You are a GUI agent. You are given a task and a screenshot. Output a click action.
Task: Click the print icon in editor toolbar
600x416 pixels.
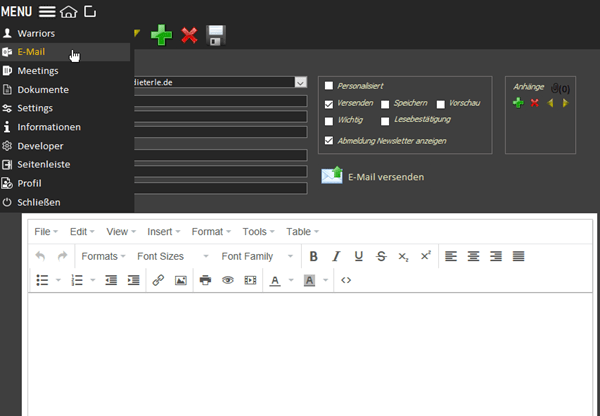pyautogui.click(x=205, y=280)
